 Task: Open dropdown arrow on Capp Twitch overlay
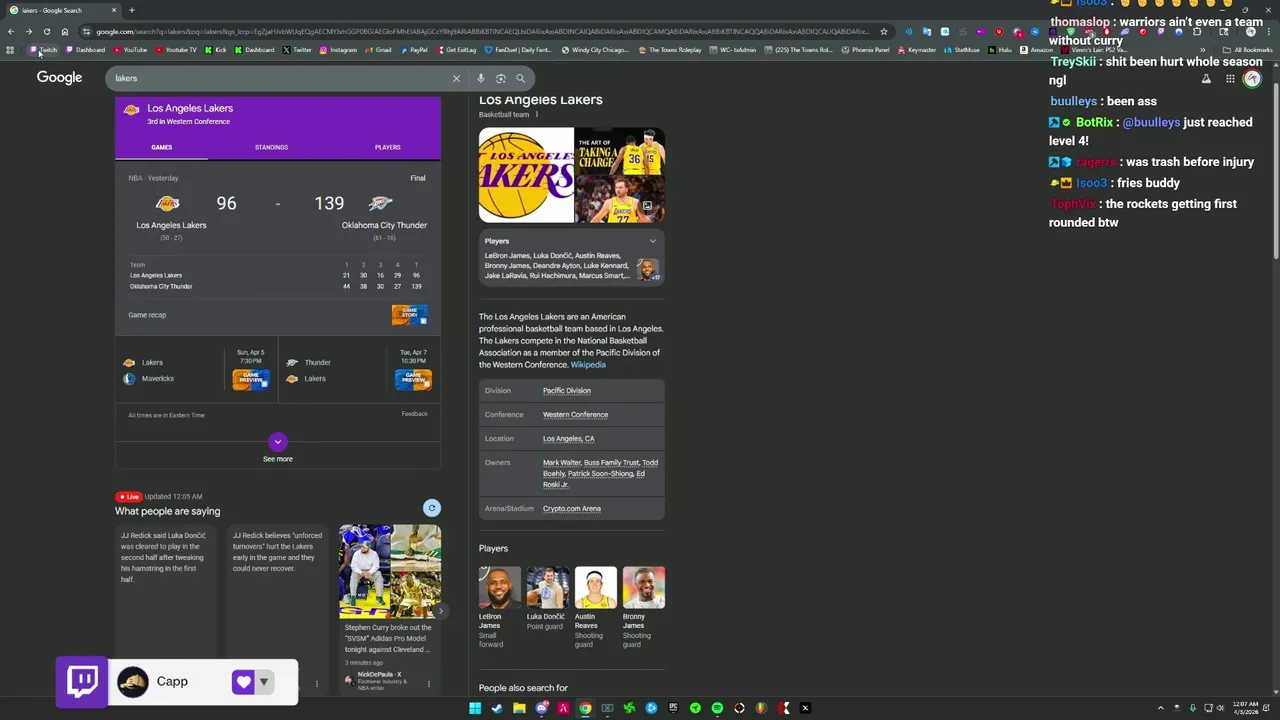(x=264, y=682)
